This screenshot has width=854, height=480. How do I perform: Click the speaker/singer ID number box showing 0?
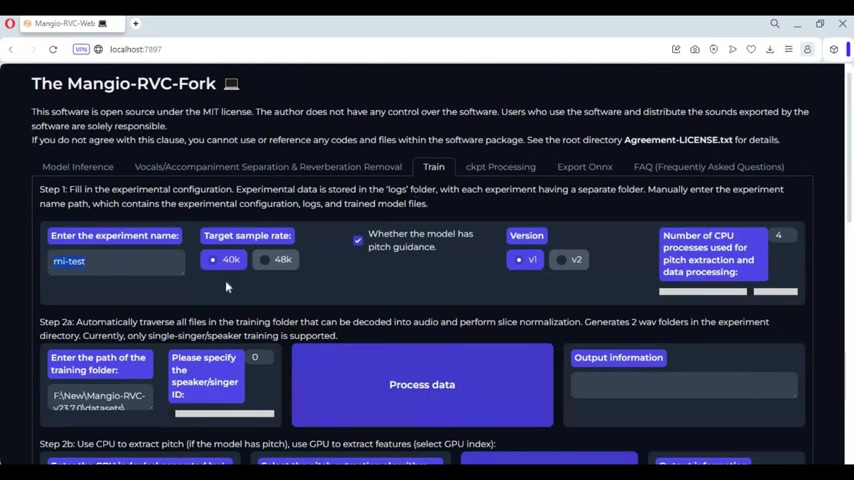[259, 357]
